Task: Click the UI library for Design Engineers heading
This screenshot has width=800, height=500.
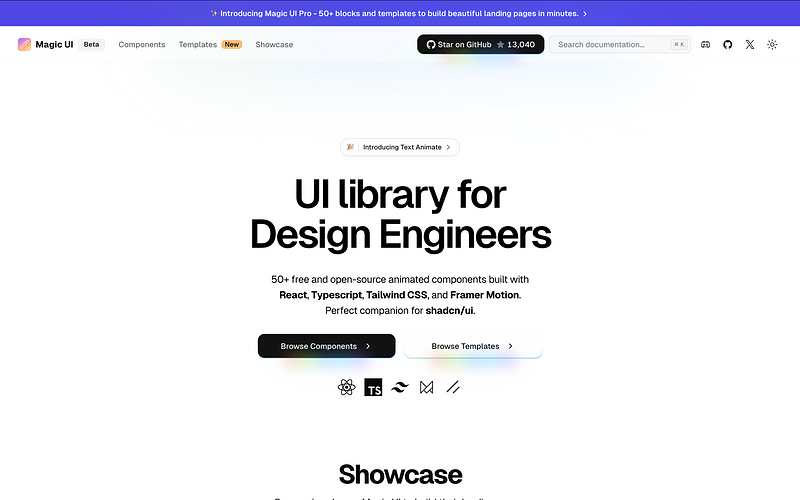Action: pos(401,214)
